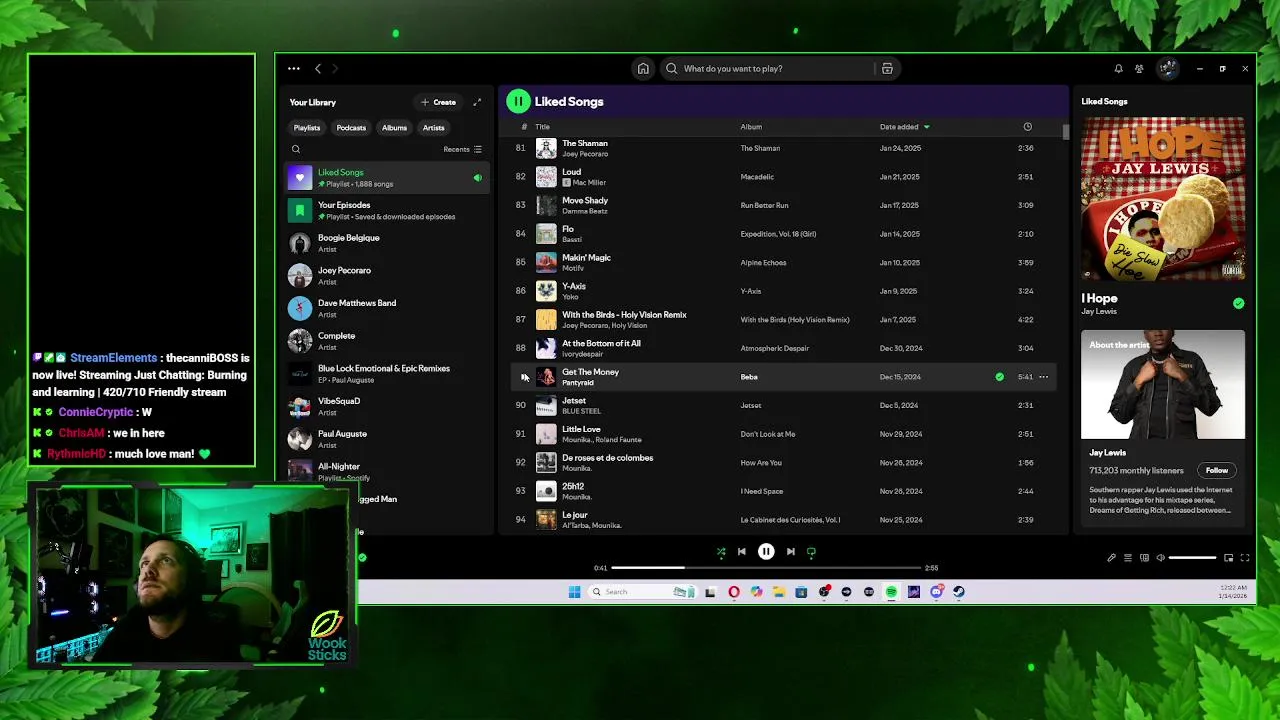Pause Liked Songs with the green header button

(518, 101)
